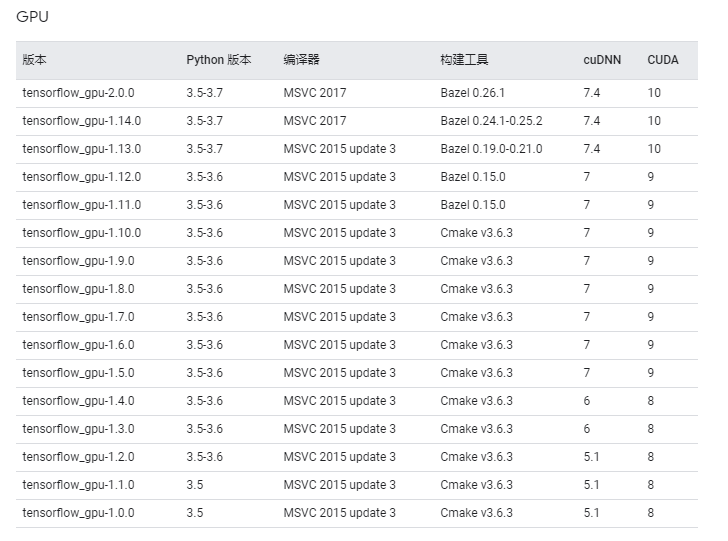
Task: Click the CUDA column header
Action: (663, 60)
